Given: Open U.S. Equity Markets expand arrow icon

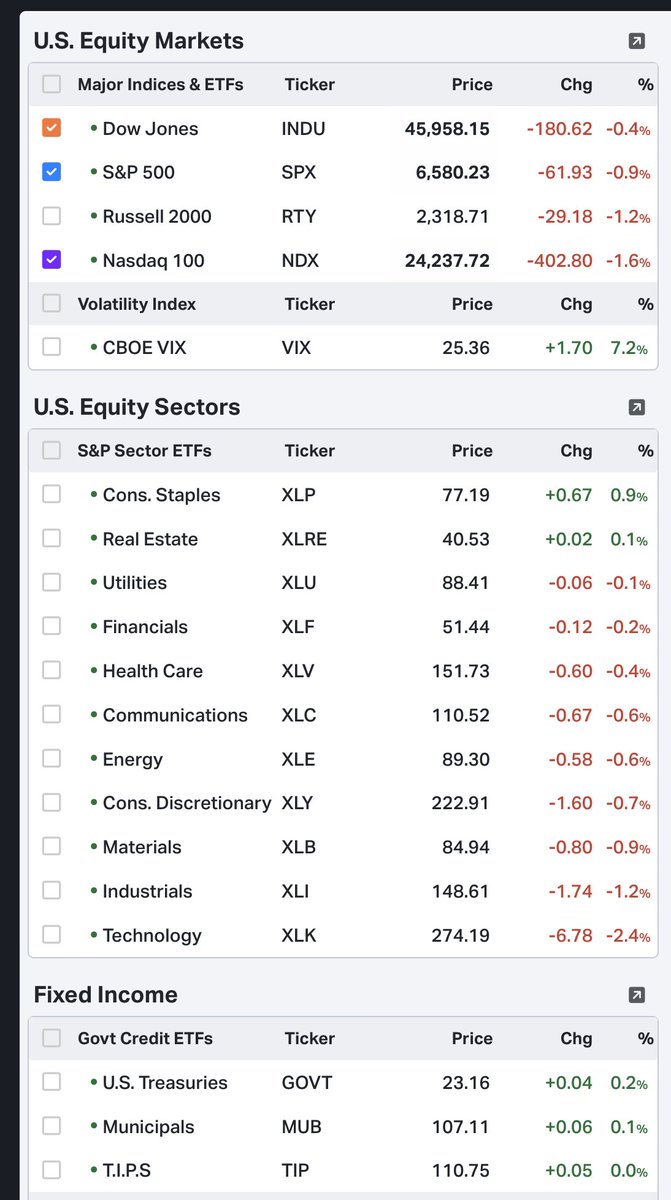Looking at the screenshot, I should pos(636,41).
